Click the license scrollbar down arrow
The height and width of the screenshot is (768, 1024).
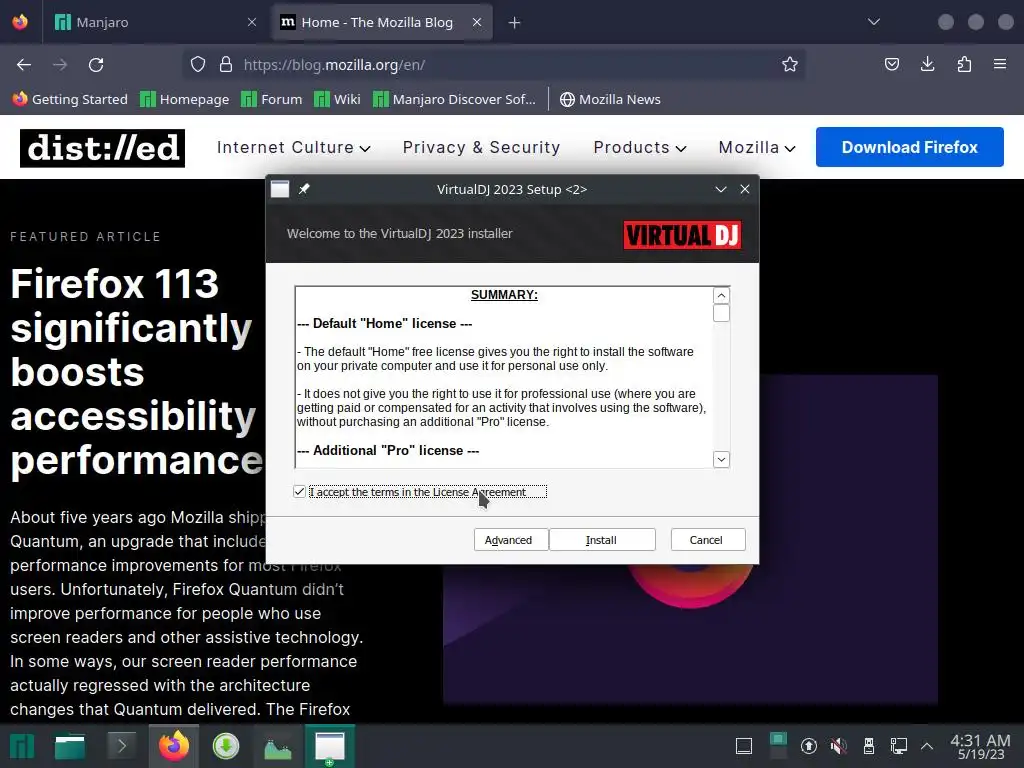tap(721, 459)
